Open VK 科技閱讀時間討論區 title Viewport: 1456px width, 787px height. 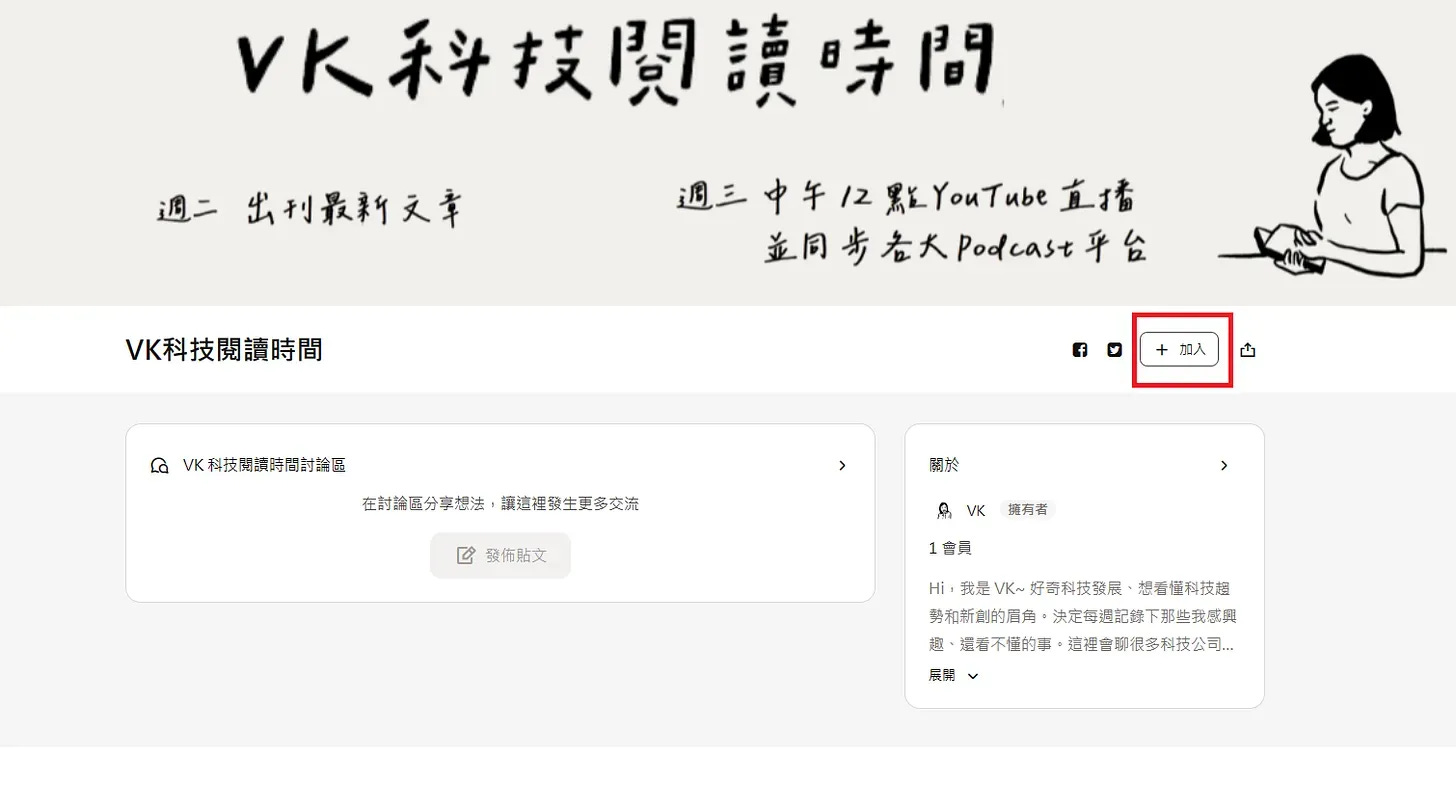pos(264,466)
